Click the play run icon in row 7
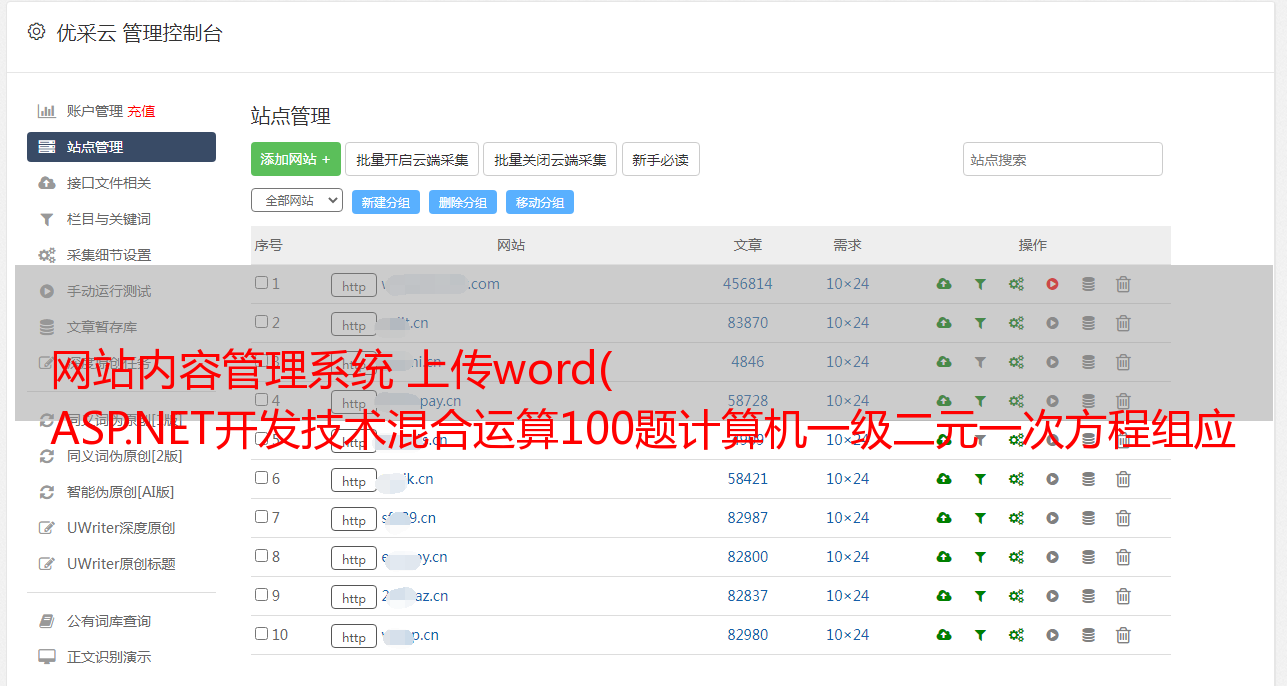 1052,518
